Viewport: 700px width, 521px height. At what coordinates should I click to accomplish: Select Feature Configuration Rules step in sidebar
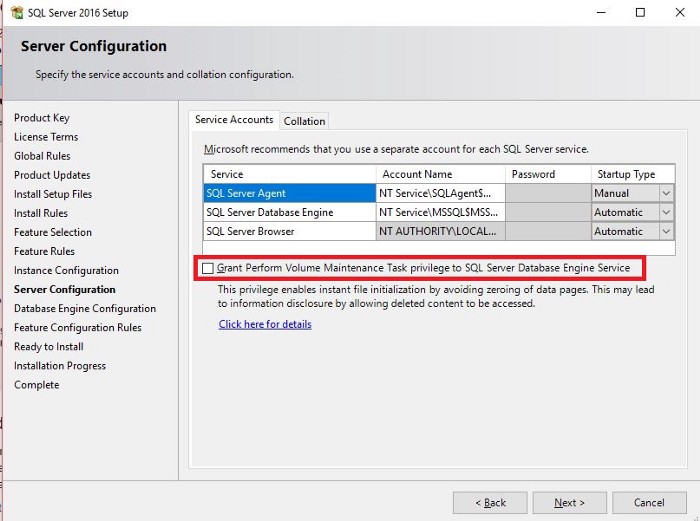pyautogui.click(x=78, y=328)
